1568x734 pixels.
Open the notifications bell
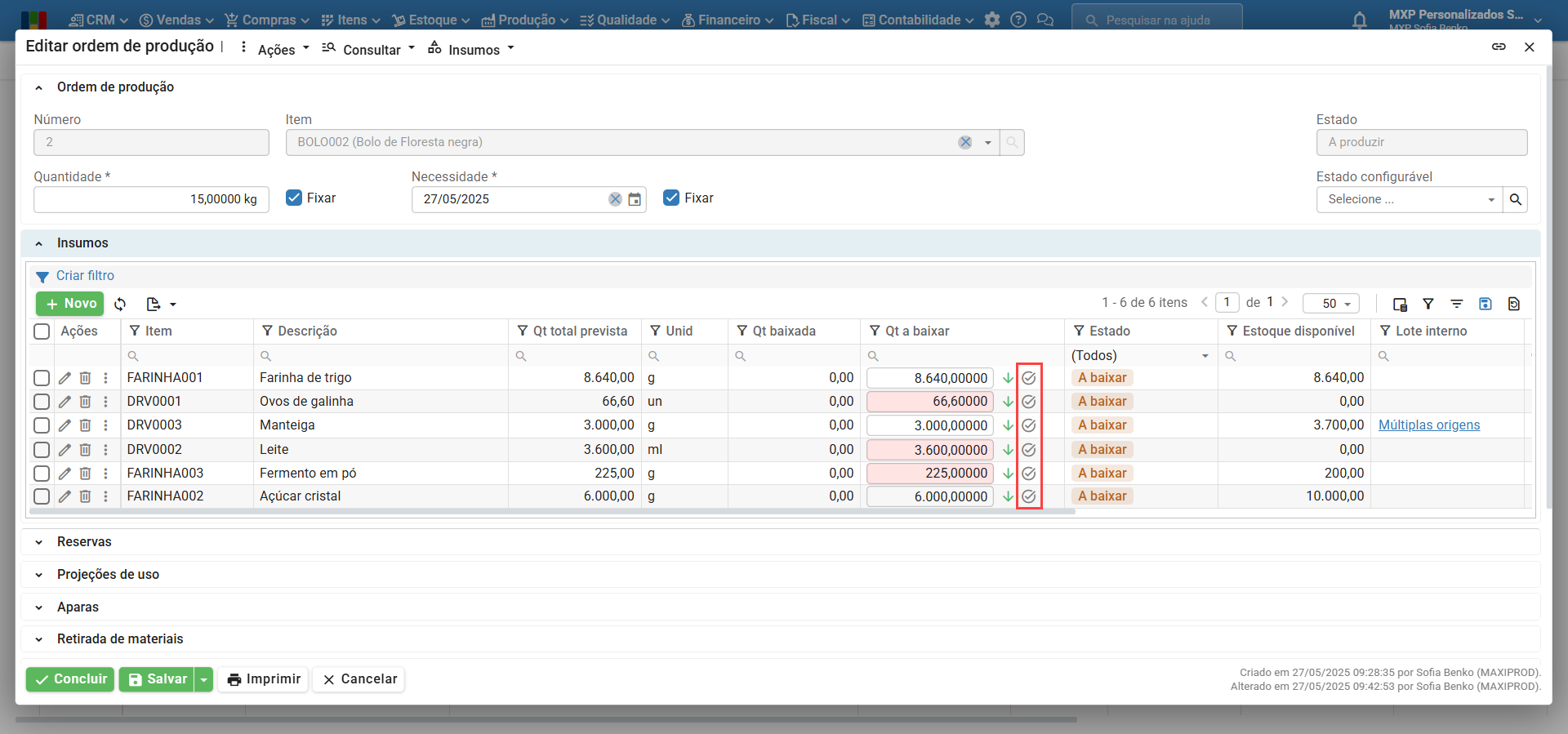click(x=1360, y=20)
